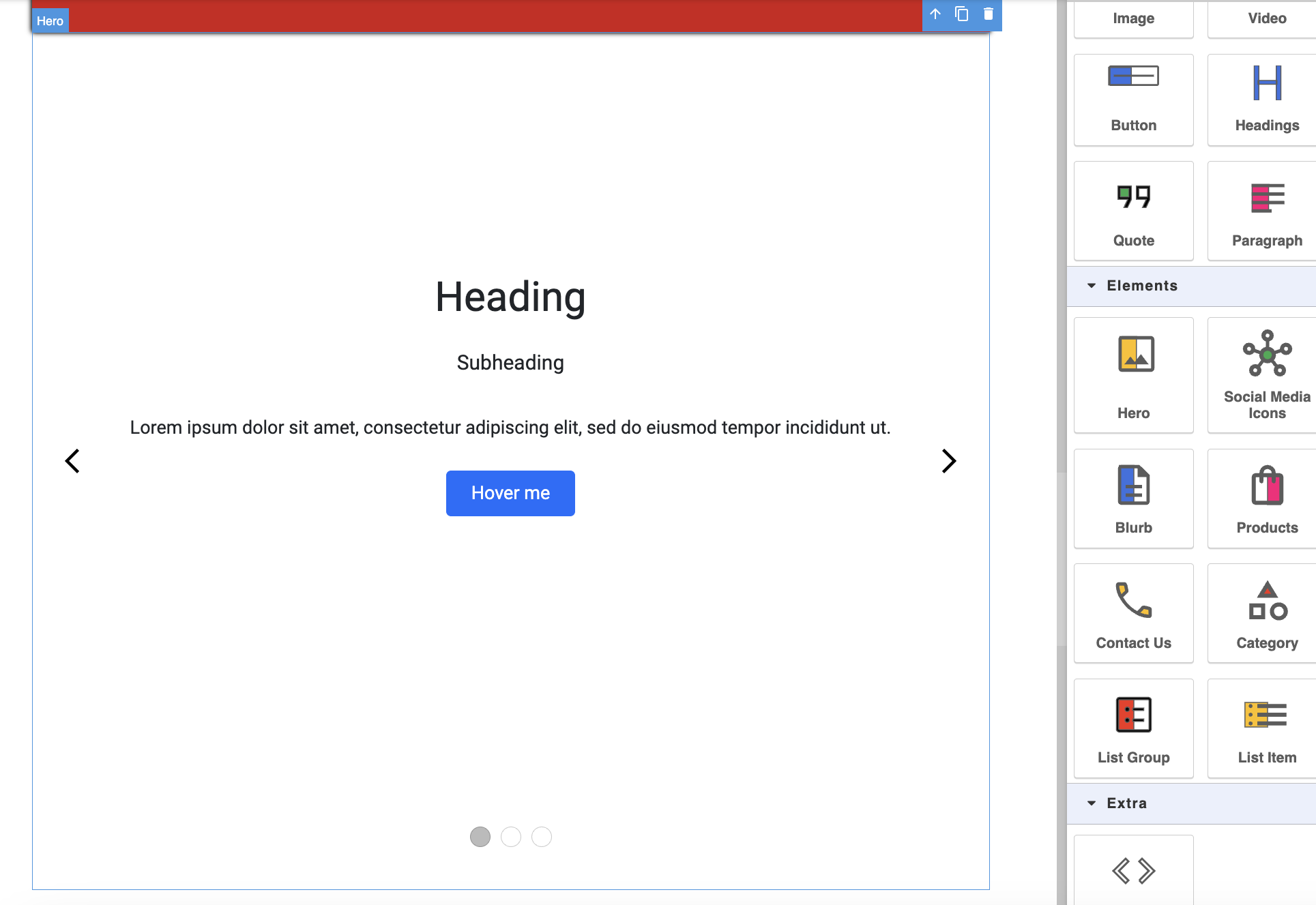Pick the Headings component icon
This screenshot has width=1316, height=905.
(1268, 83)
